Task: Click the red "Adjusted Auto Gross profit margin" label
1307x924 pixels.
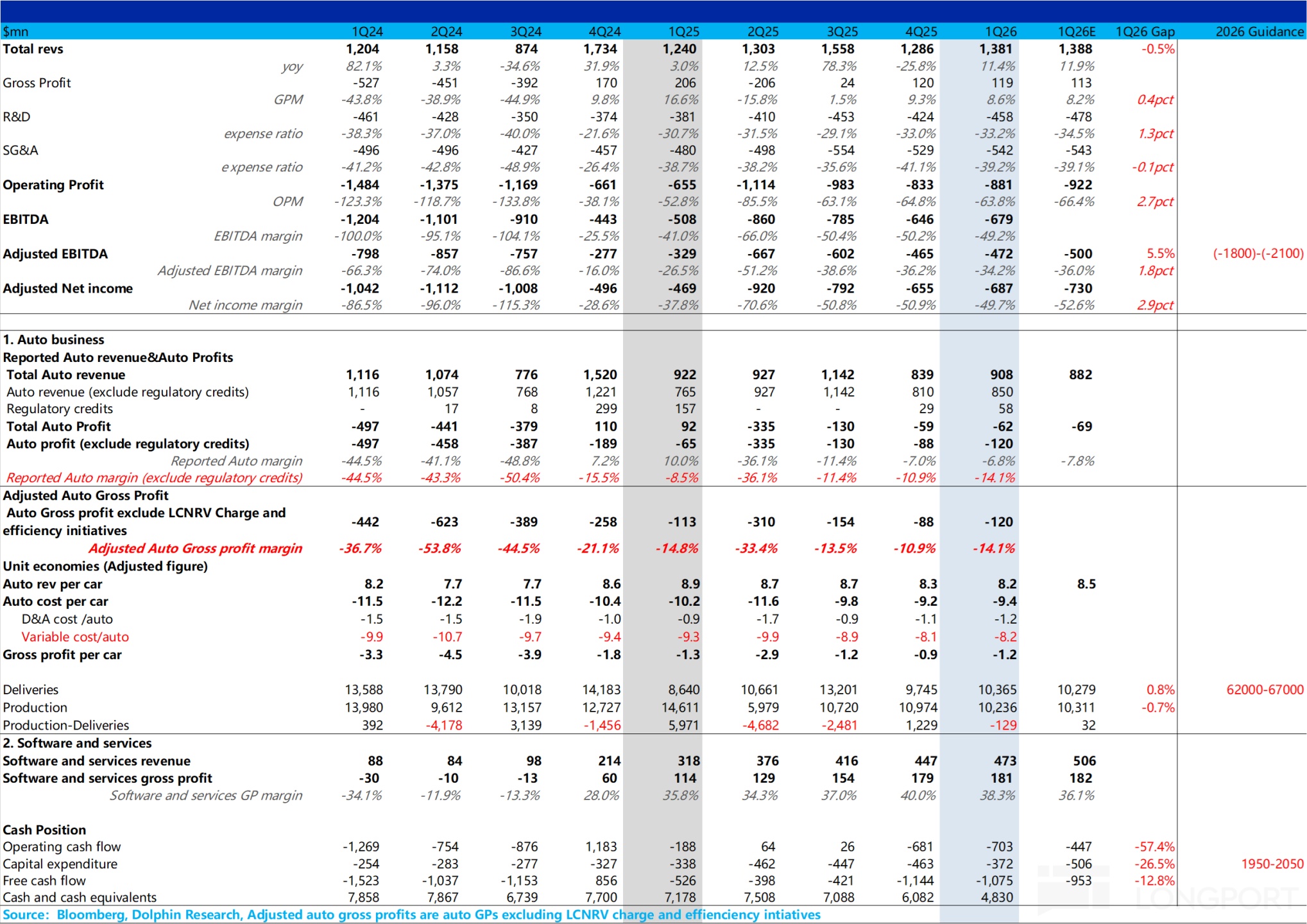Action: [x=196, y=548]
